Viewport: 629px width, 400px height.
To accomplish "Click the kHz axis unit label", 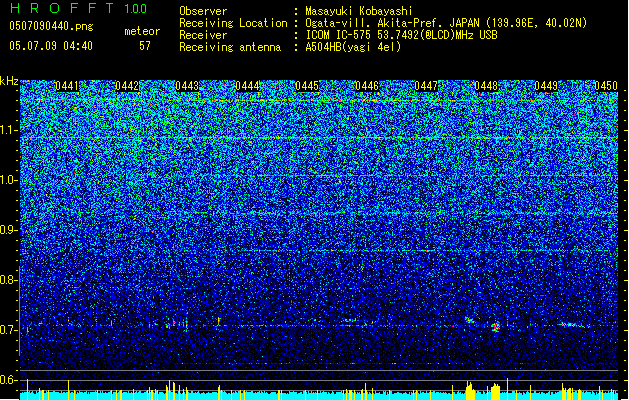I will (9, 81).
